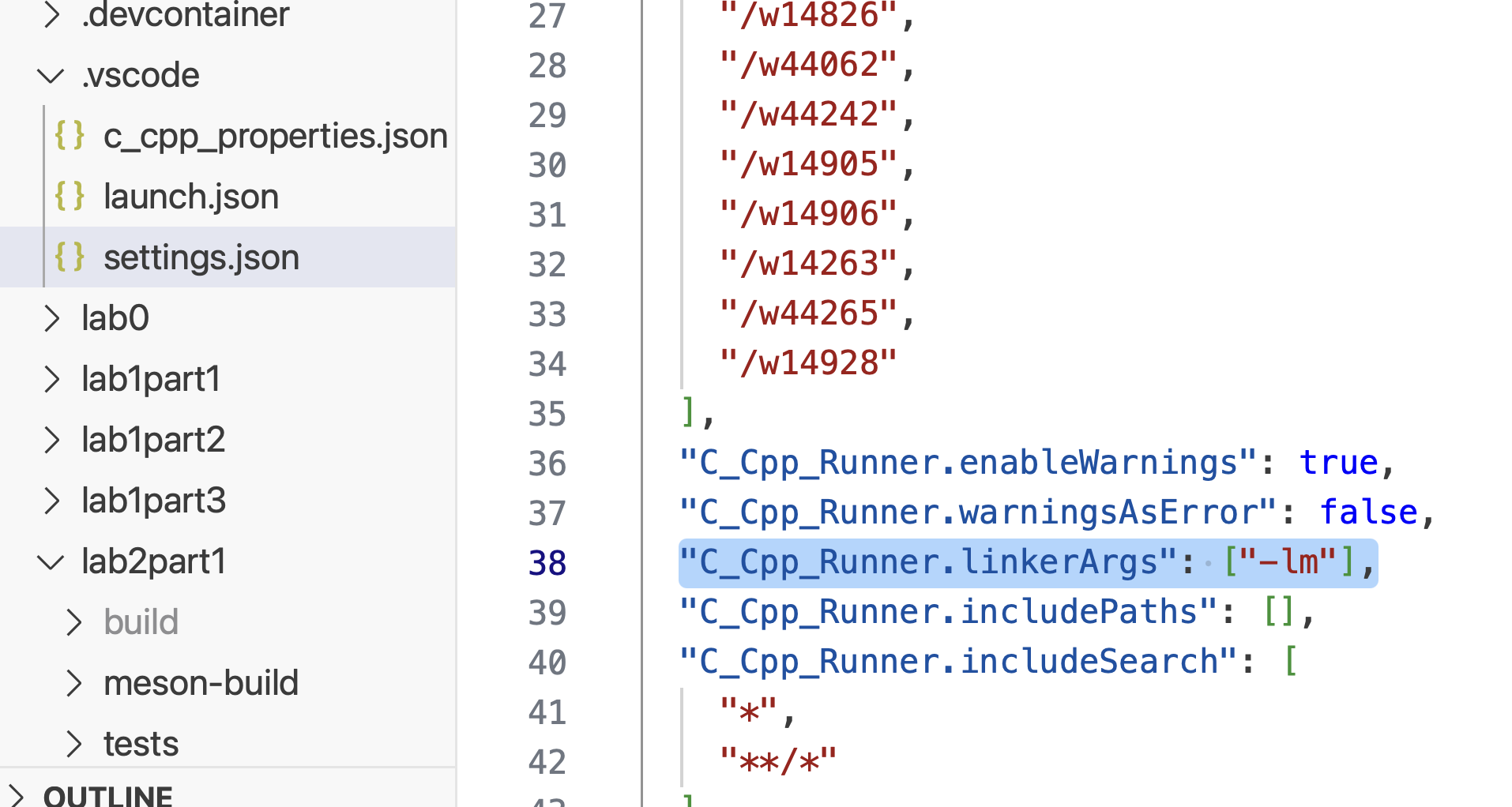The image size is (1512, 807).
Task: Click line number 42 in gutter
Action: (547, 762)
